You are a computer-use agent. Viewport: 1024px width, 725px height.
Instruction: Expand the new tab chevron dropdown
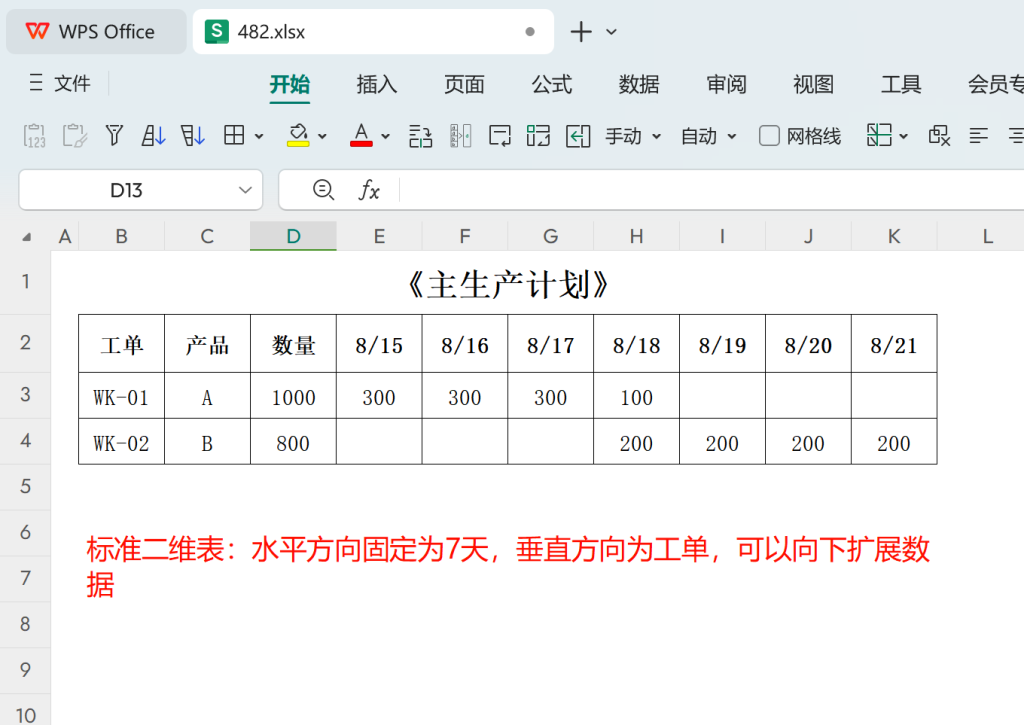coord(611,31)
